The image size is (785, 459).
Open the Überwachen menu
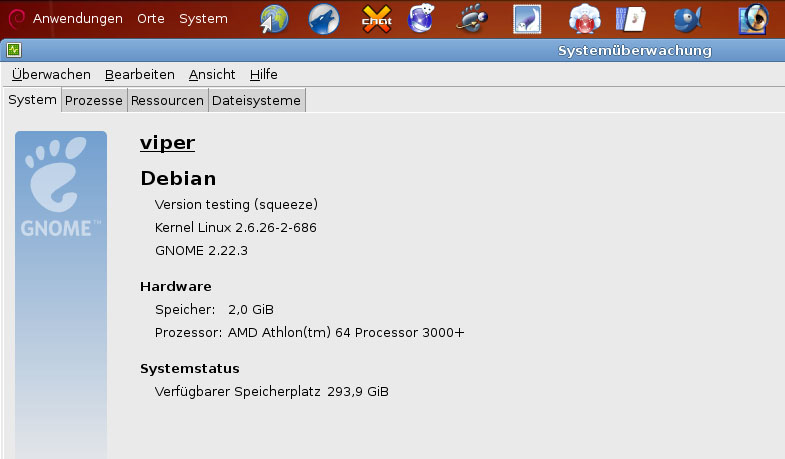[x=51, y=74]
